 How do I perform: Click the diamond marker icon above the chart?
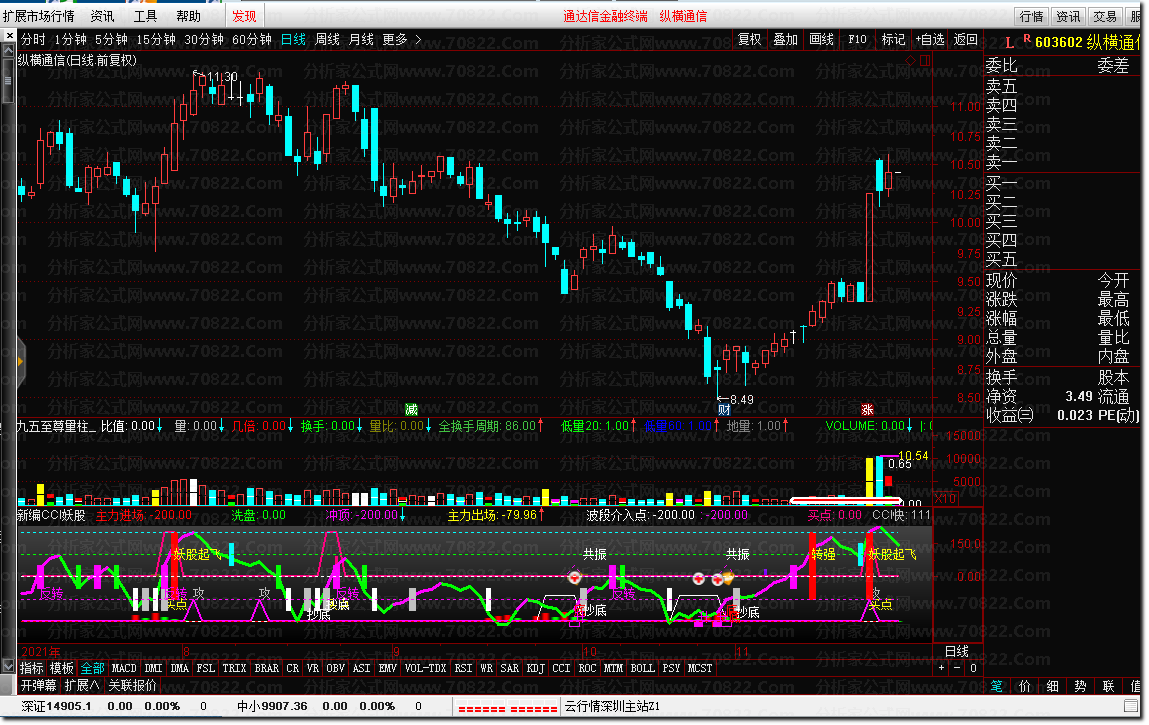tap(910, 61)
